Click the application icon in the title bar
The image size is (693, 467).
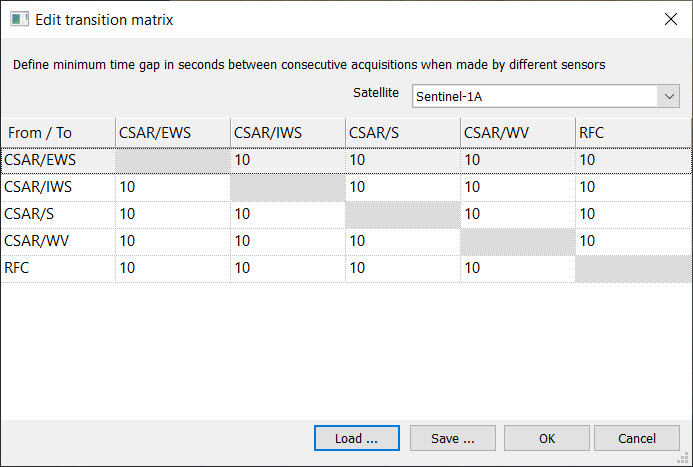pos(18,19)
